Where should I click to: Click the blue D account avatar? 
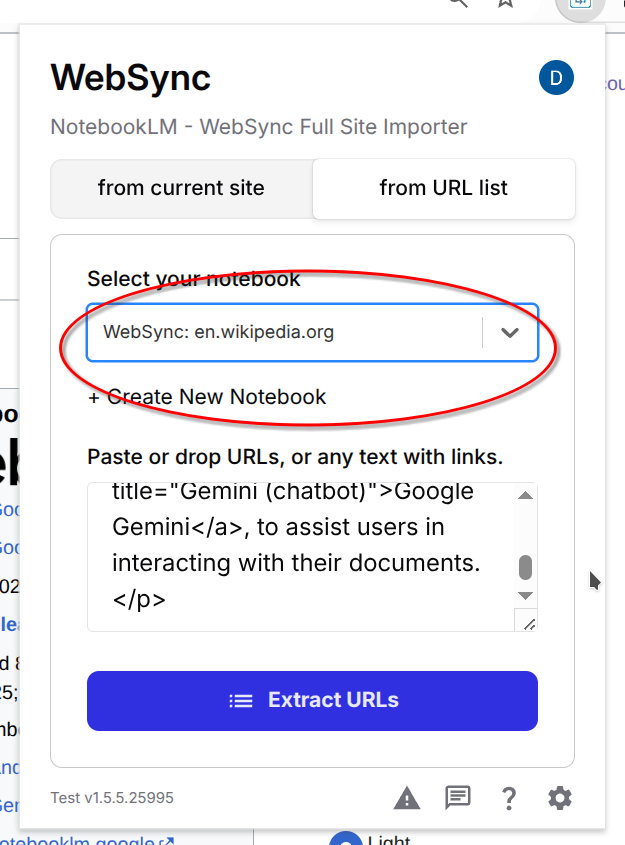point(556,77)
